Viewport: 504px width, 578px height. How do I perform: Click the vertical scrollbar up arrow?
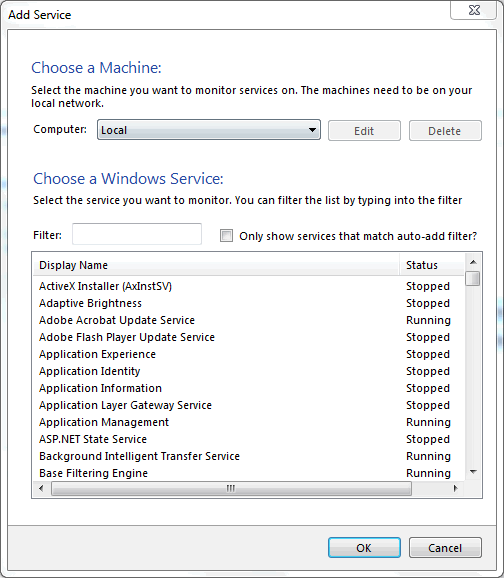pos(473,262)
